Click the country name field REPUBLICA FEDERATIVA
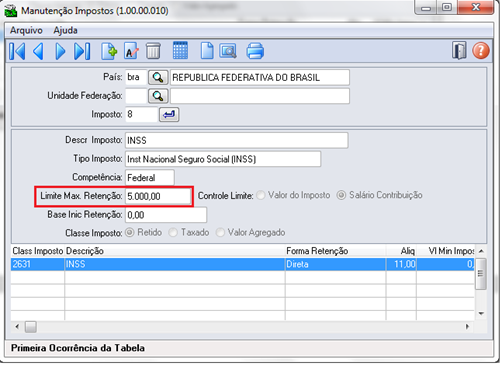This screenshot has height=366, width=502. 260,77
